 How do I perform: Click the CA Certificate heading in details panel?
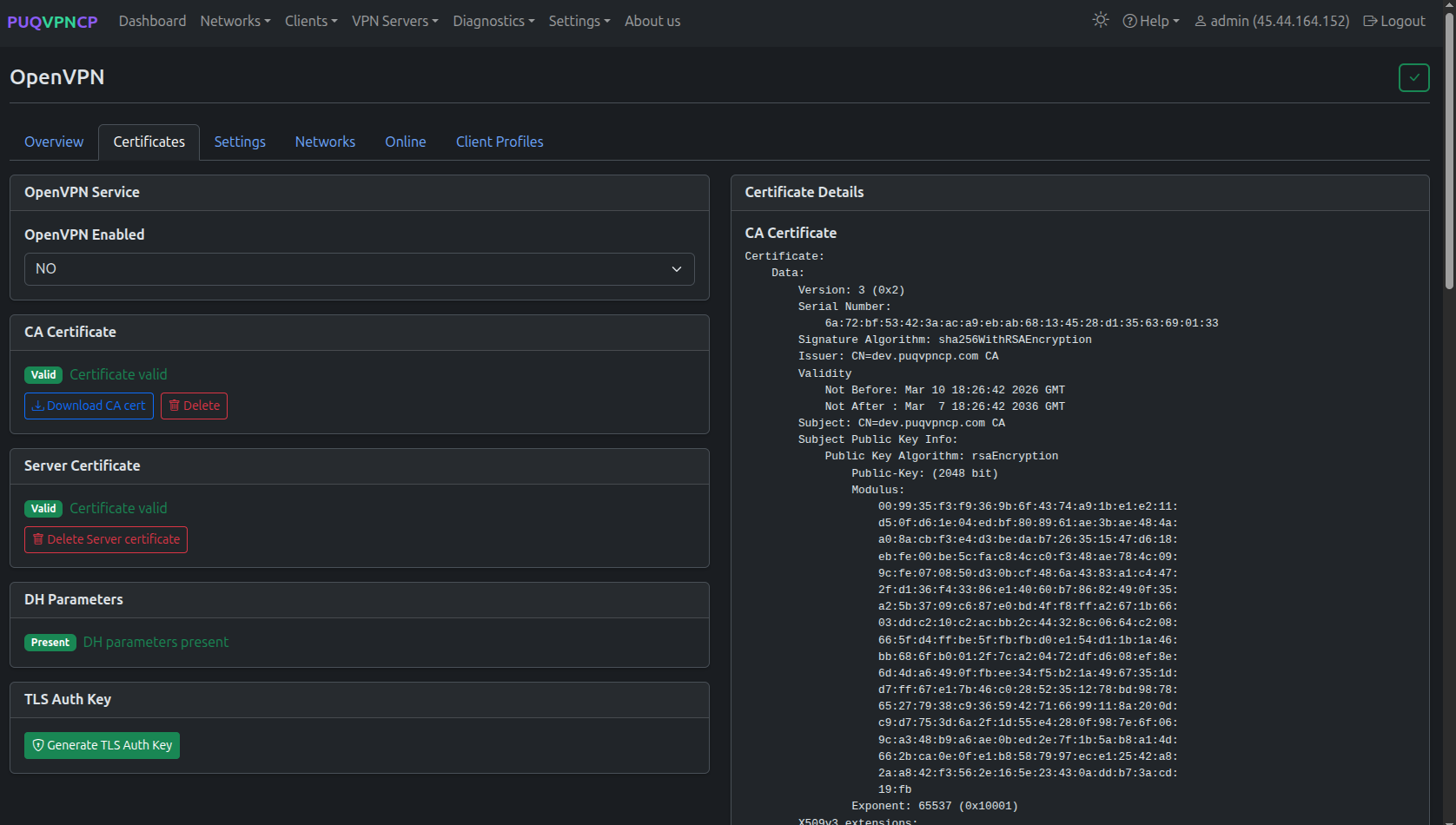coord(791,233)
